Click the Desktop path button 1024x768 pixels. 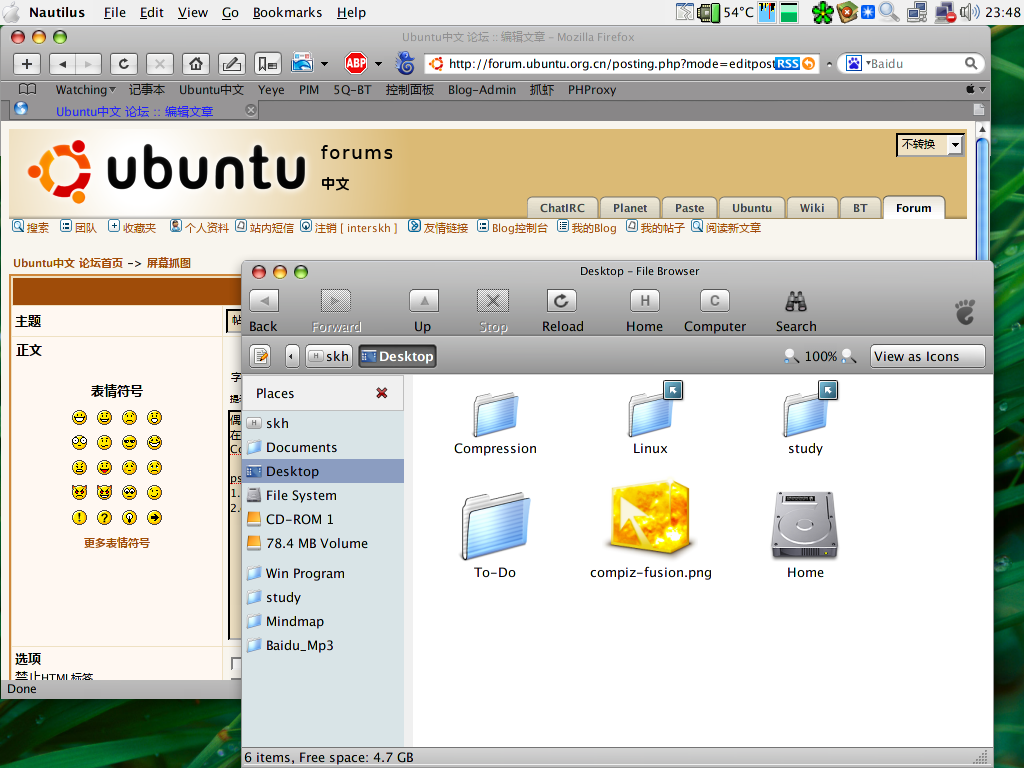click(x=398, y=356)
